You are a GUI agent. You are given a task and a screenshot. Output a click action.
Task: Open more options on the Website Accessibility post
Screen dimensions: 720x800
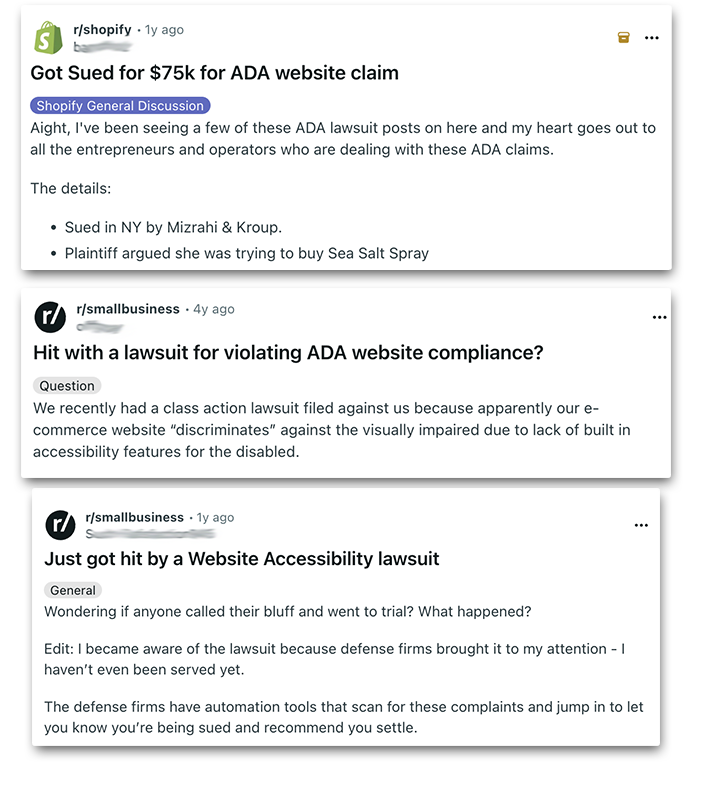642,524
